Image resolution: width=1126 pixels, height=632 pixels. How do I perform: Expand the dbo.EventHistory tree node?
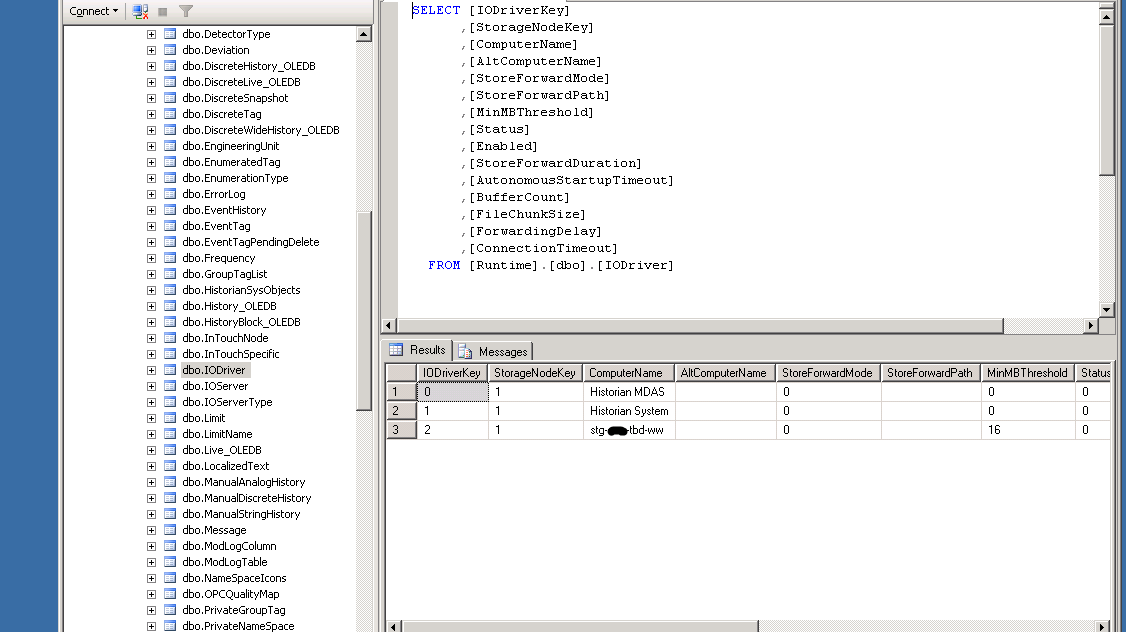tap(151, 210)
